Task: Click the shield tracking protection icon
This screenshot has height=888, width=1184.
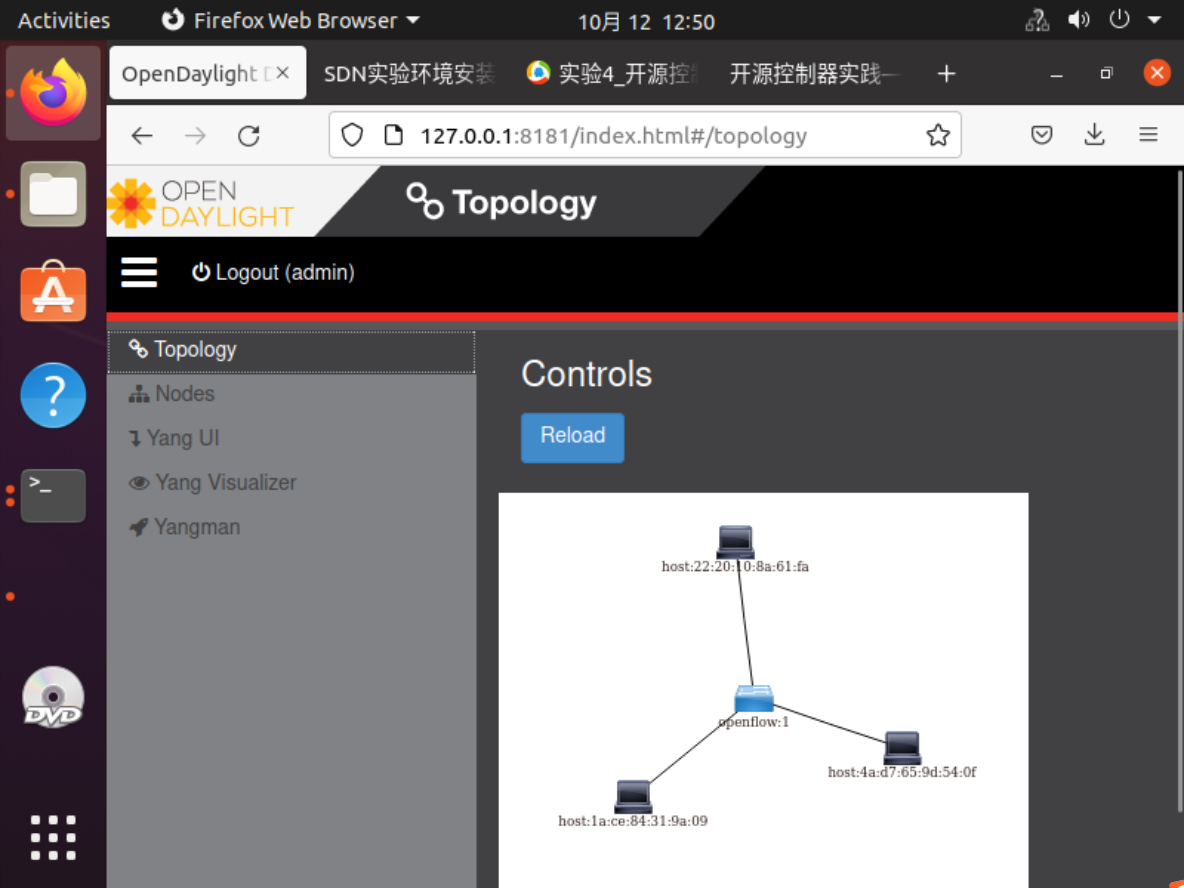Action: [x=352, y=135]
